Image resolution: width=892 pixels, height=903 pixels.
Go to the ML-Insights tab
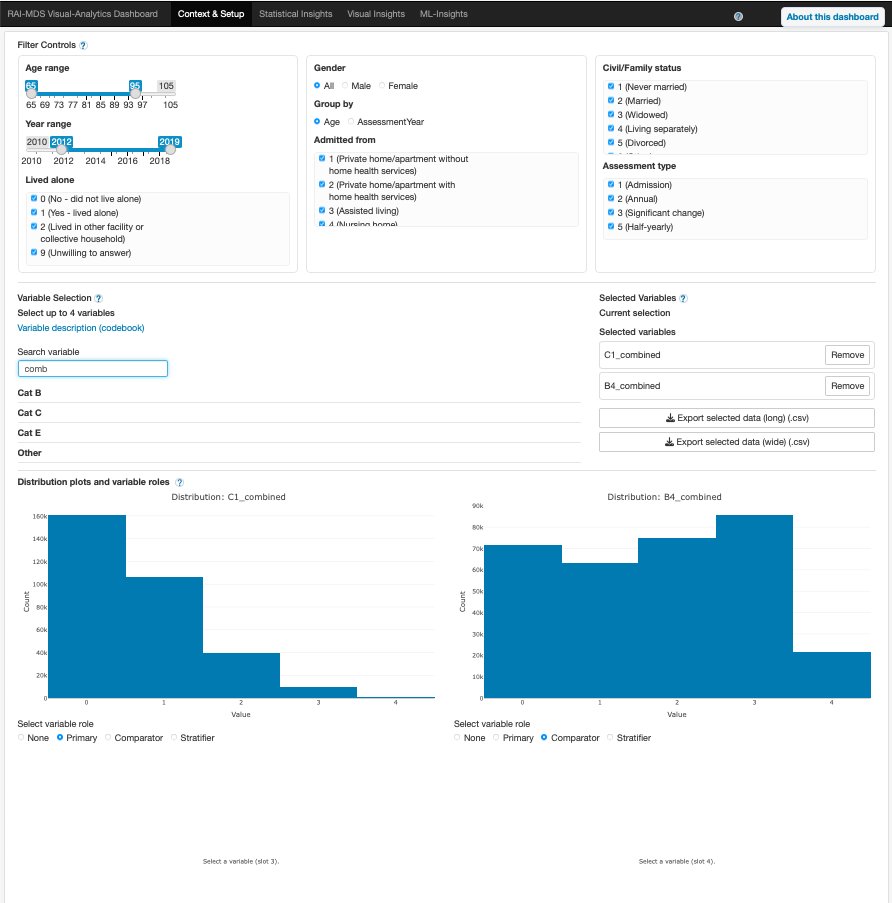point(443,14)
